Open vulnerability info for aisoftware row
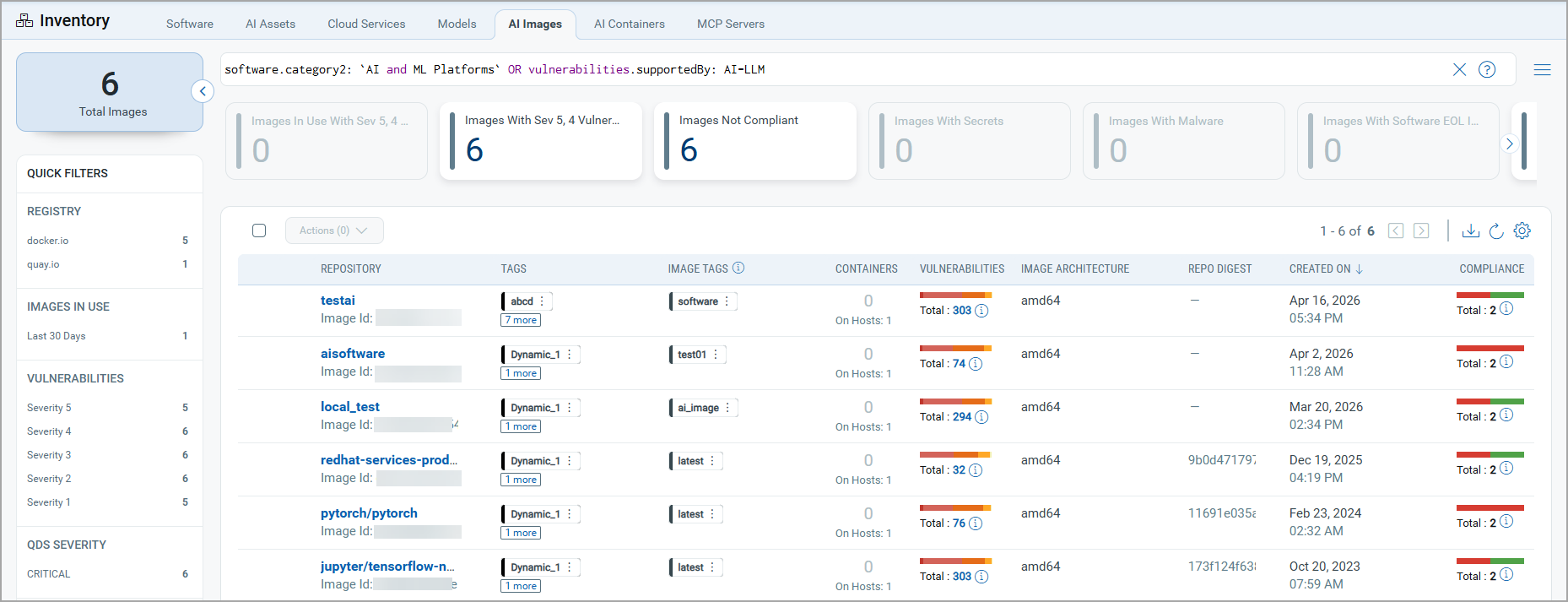 976,364
